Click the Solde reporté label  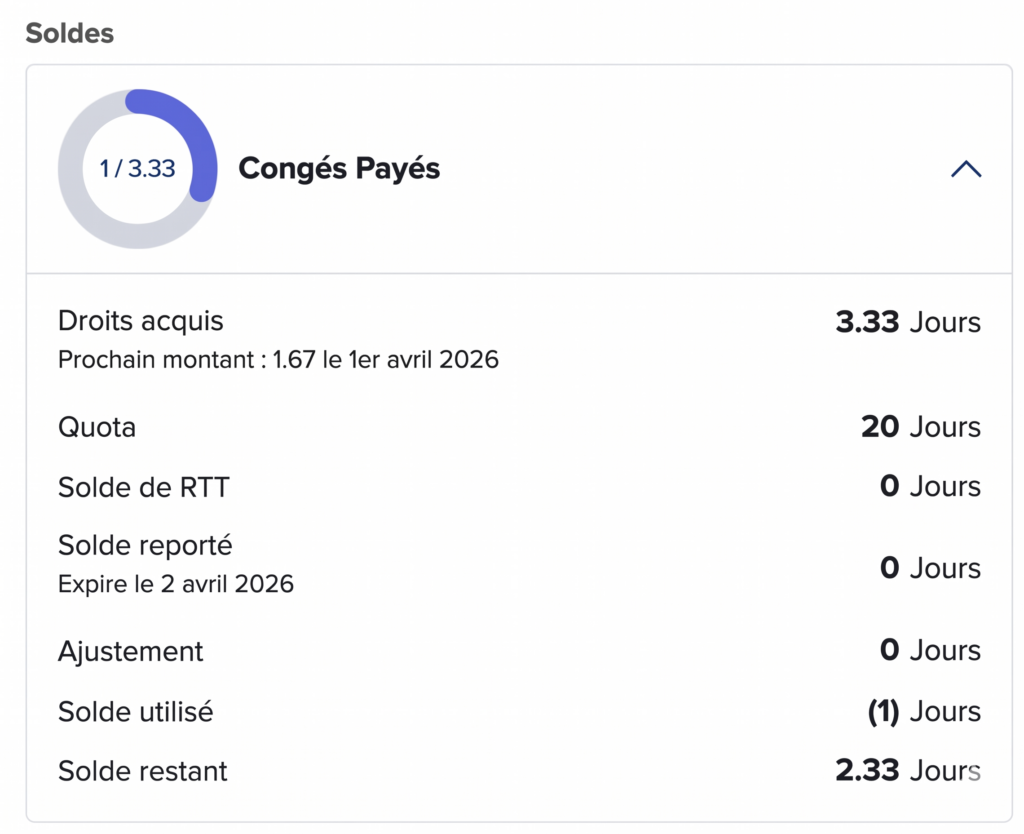tap(145, 545)
